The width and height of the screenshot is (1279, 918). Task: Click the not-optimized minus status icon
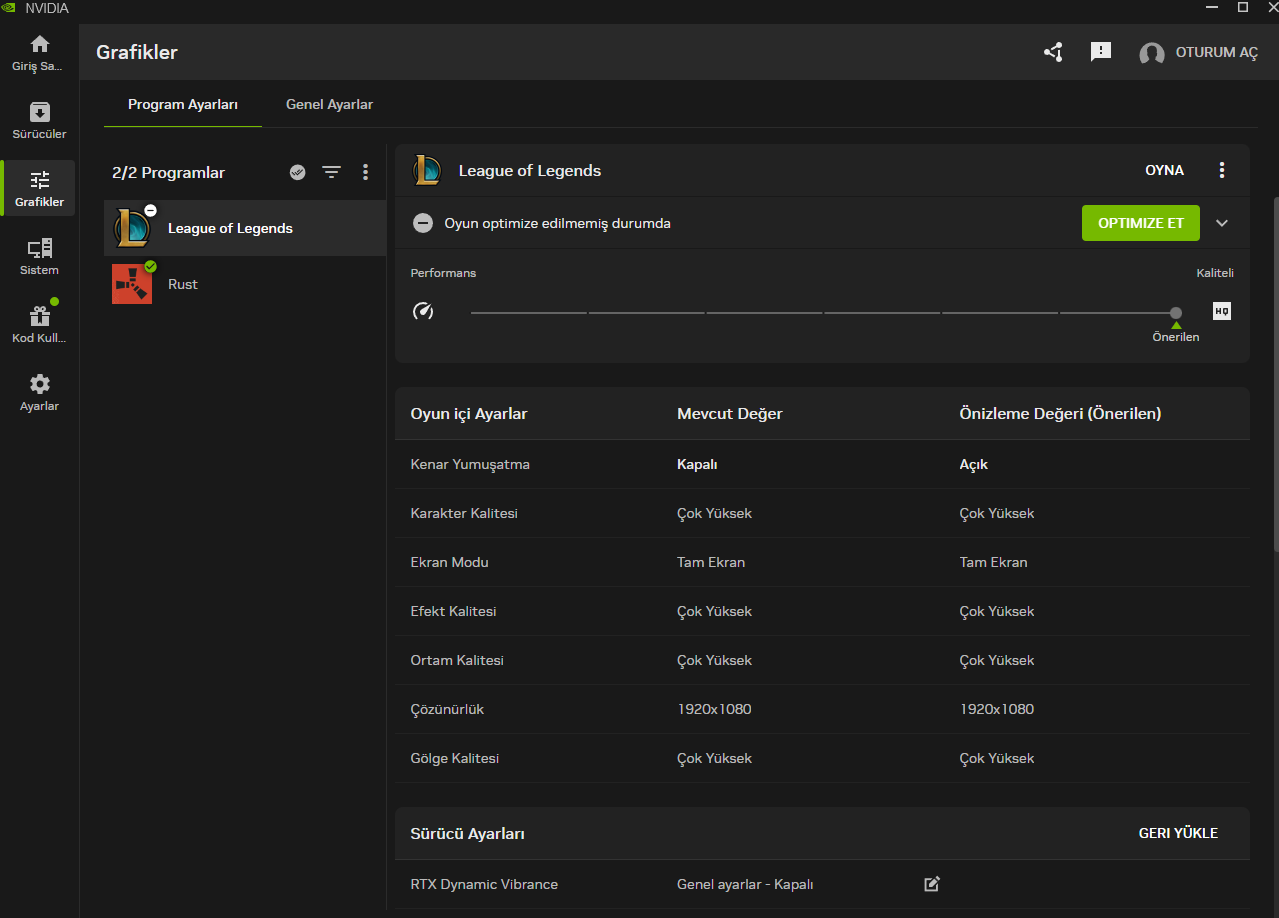tap(423, 223)
